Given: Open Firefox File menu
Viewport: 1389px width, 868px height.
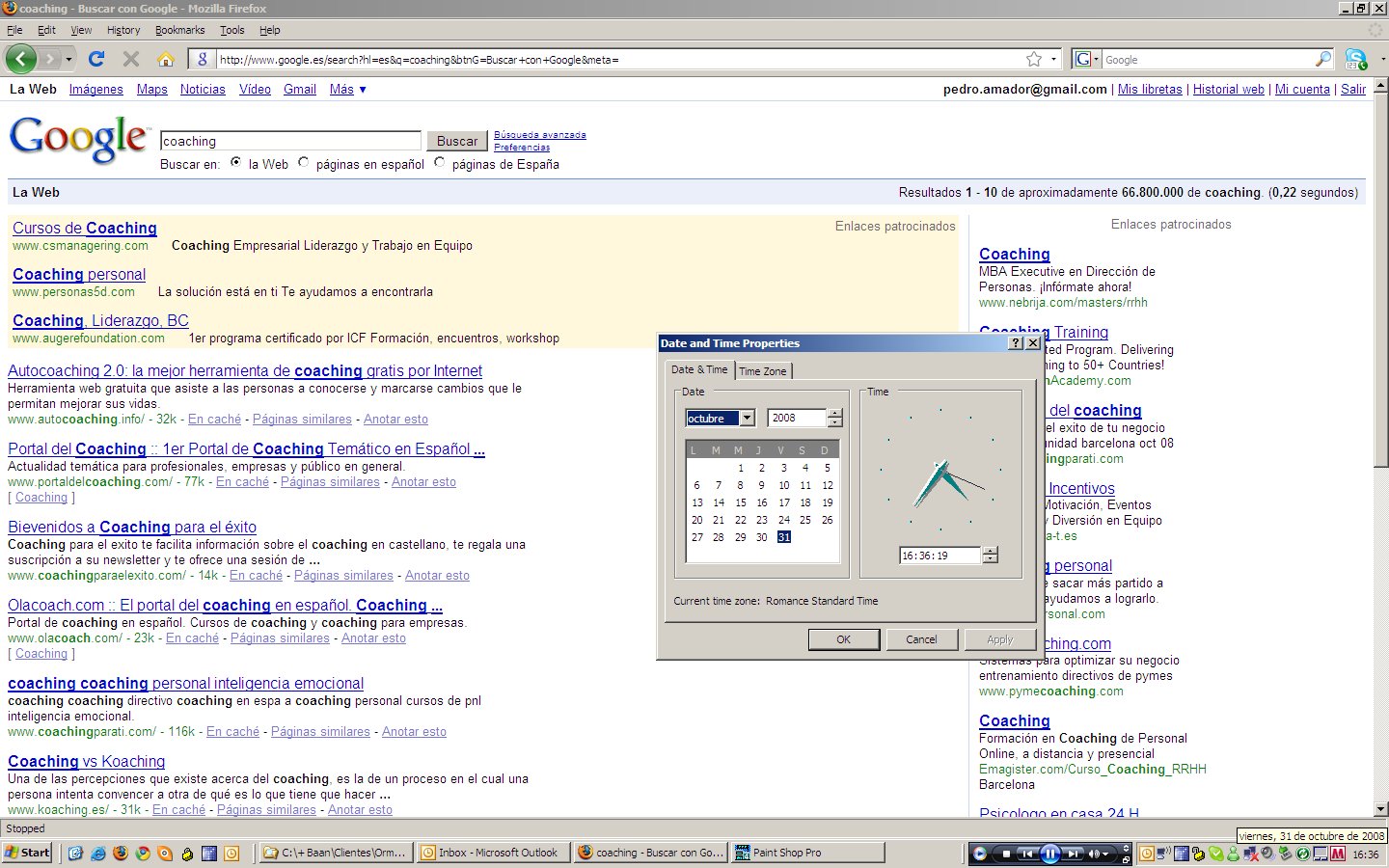Looking at the screenshot, I should [14, 30].
